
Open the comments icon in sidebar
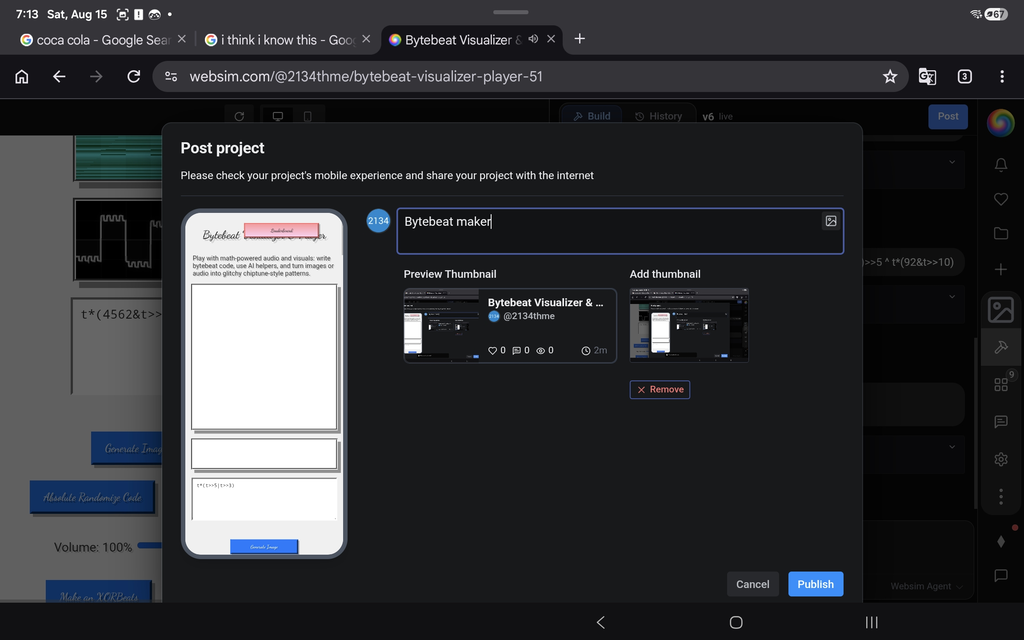(1000, 422)
